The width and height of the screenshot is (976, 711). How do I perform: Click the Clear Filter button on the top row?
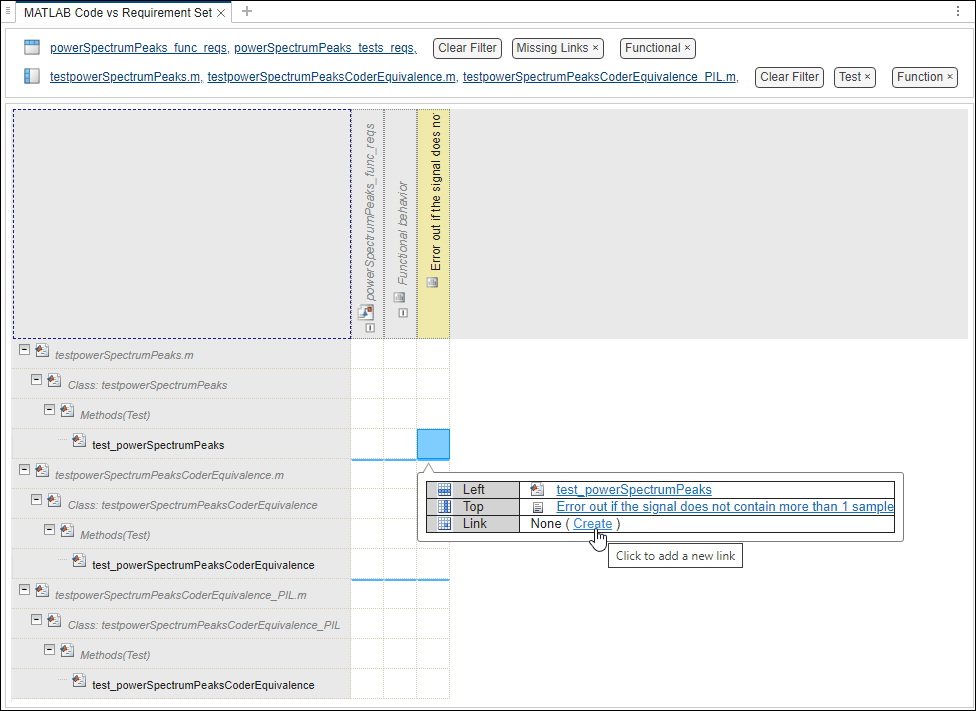coord(466,48)
